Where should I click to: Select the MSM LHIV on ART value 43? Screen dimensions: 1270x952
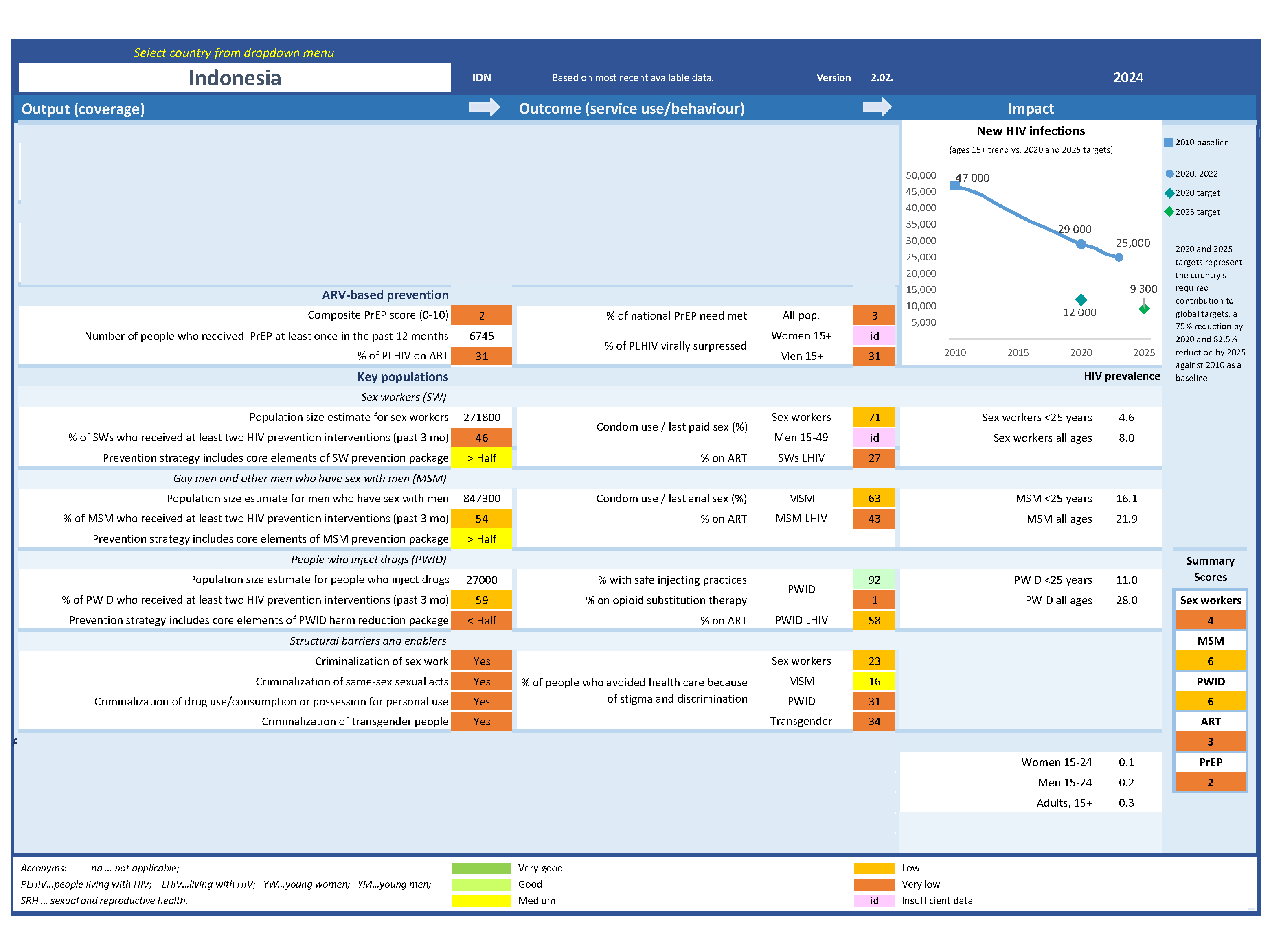point(874,519)
